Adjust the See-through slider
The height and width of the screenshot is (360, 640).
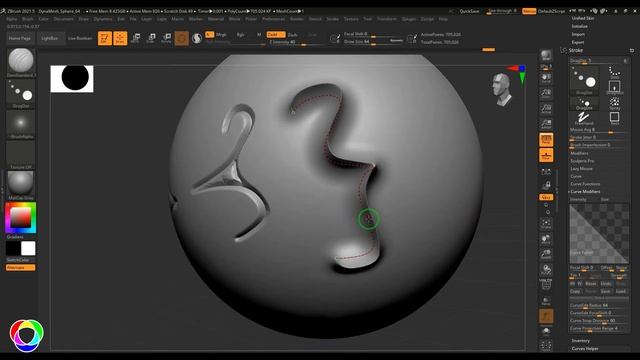click(502, 11)
